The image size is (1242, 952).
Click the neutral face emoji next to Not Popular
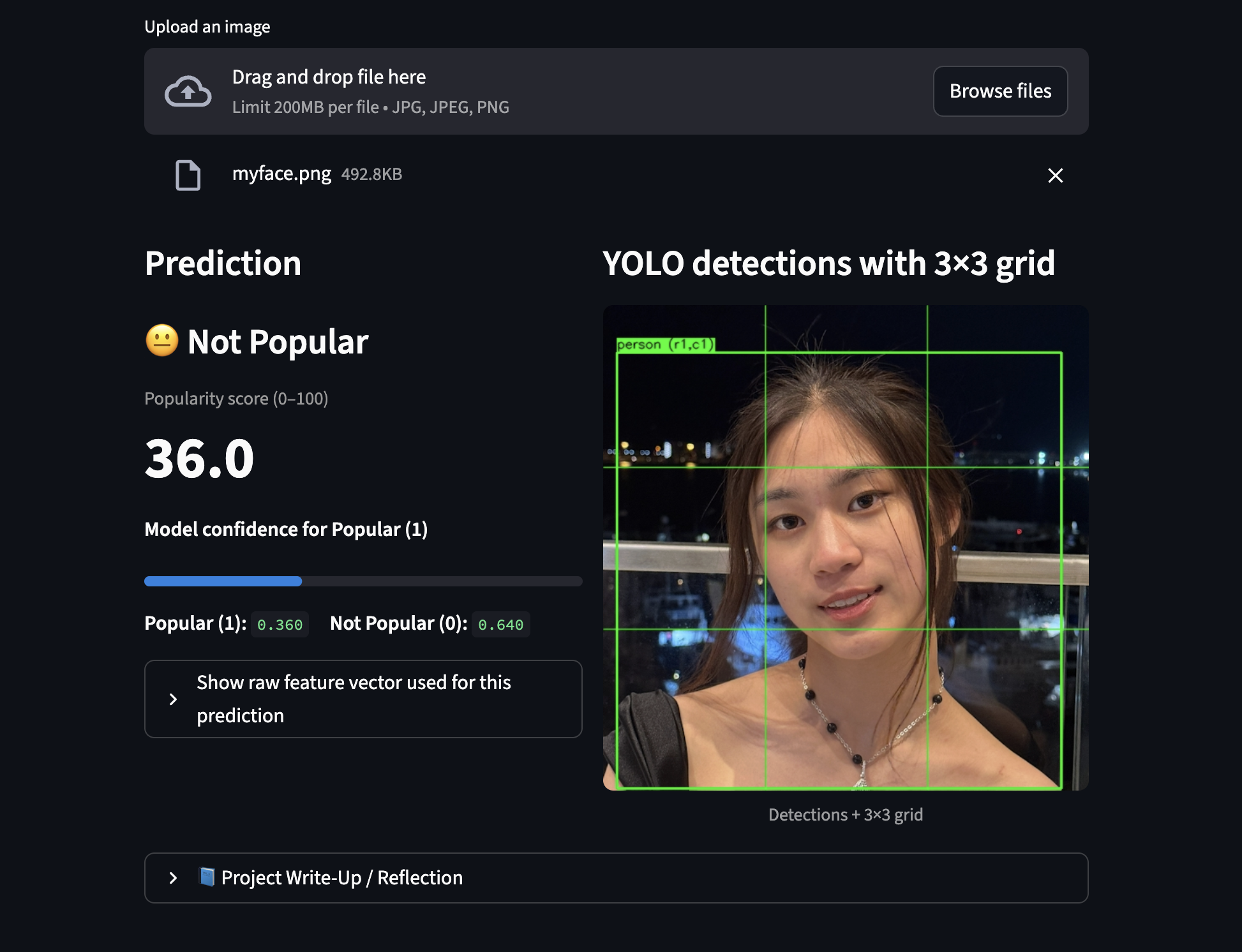point(161,341)
